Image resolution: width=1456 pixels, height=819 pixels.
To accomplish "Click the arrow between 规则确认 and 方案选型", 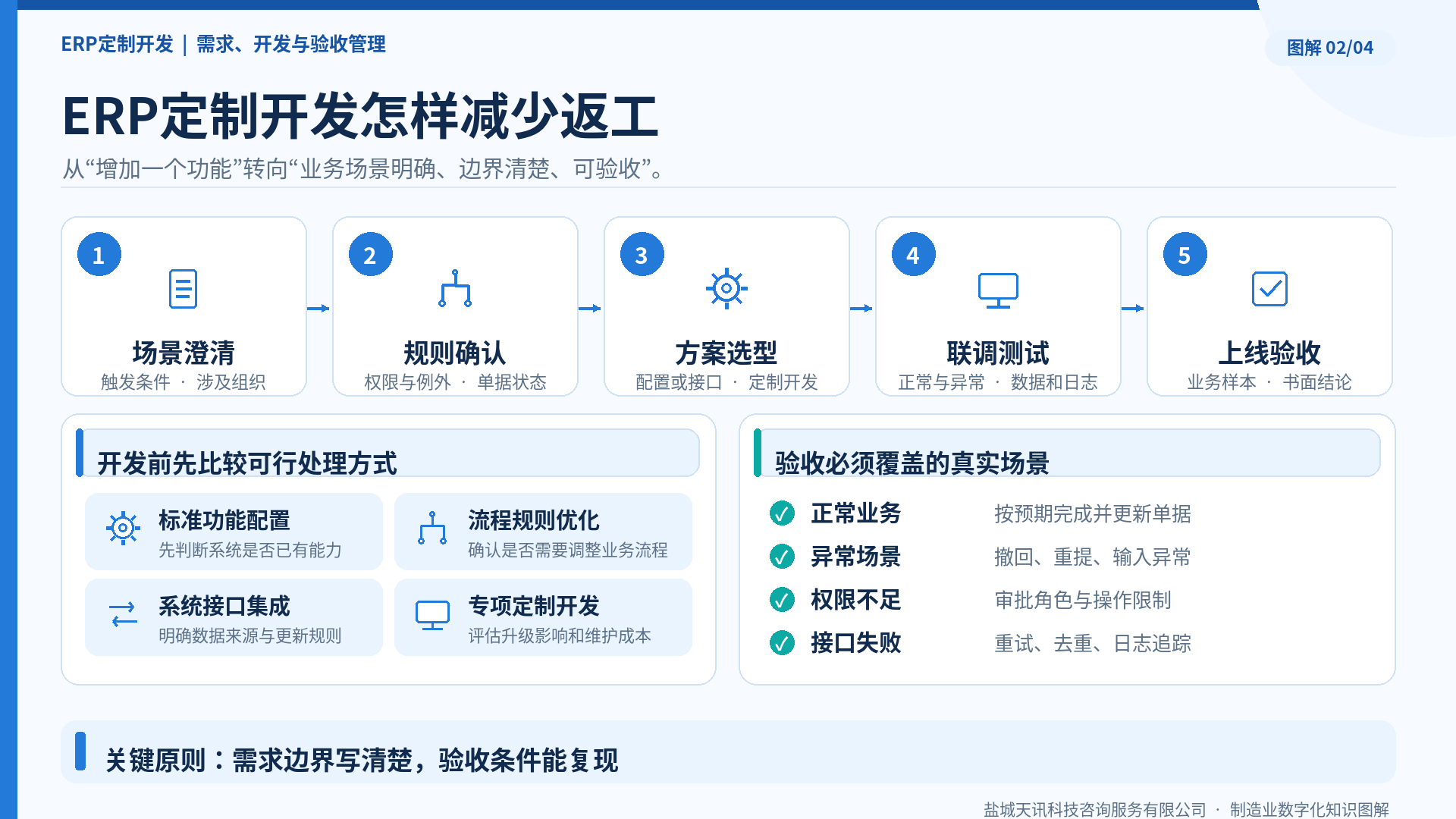I will coord(590,308).
